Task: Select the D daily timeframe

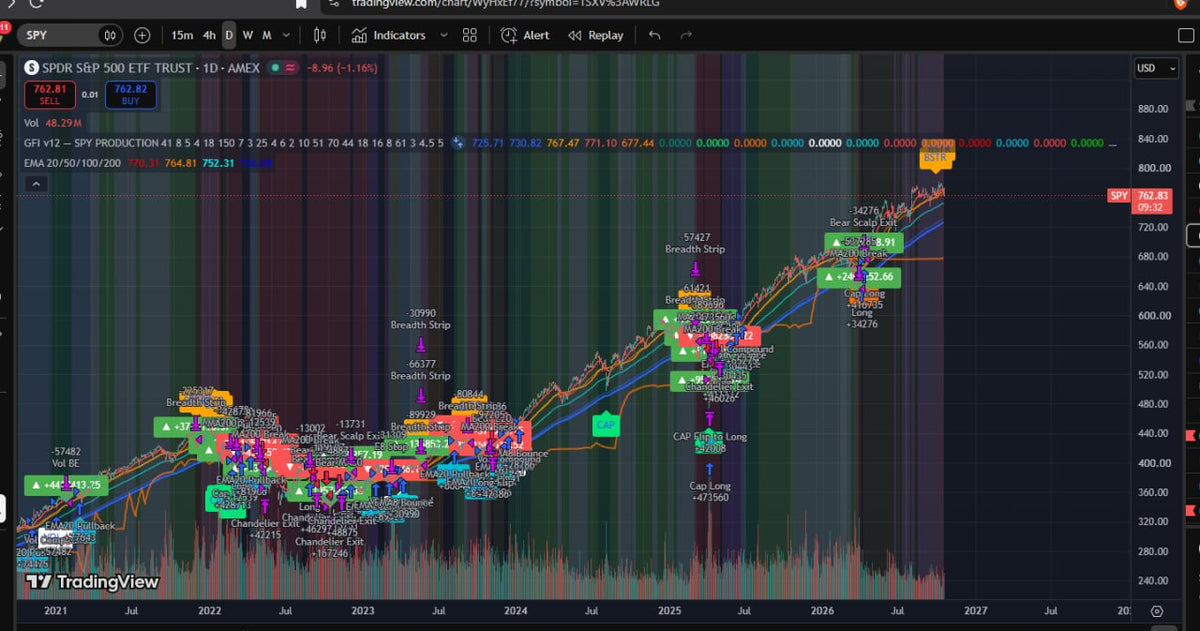Action: pyautogui.click(x=229, y=35)
